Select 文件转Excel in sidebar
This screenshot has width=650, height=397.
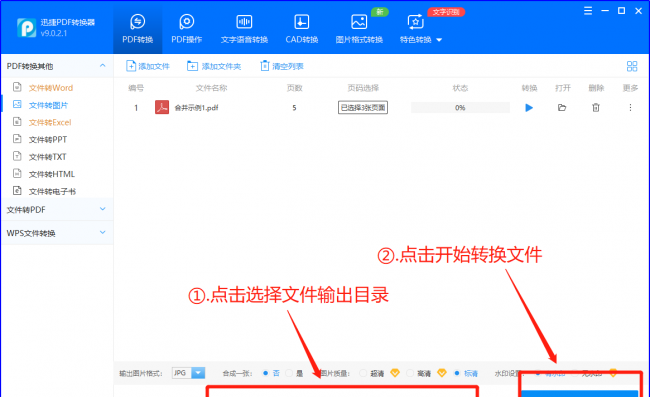(50, 122)
